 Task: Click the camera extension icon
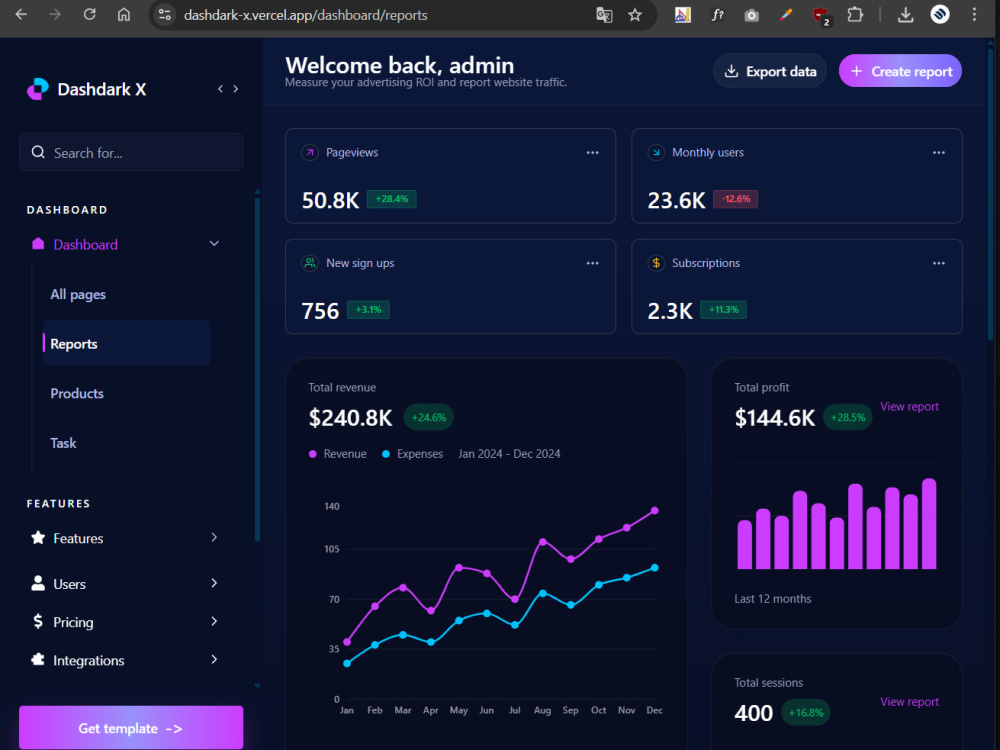751,15
